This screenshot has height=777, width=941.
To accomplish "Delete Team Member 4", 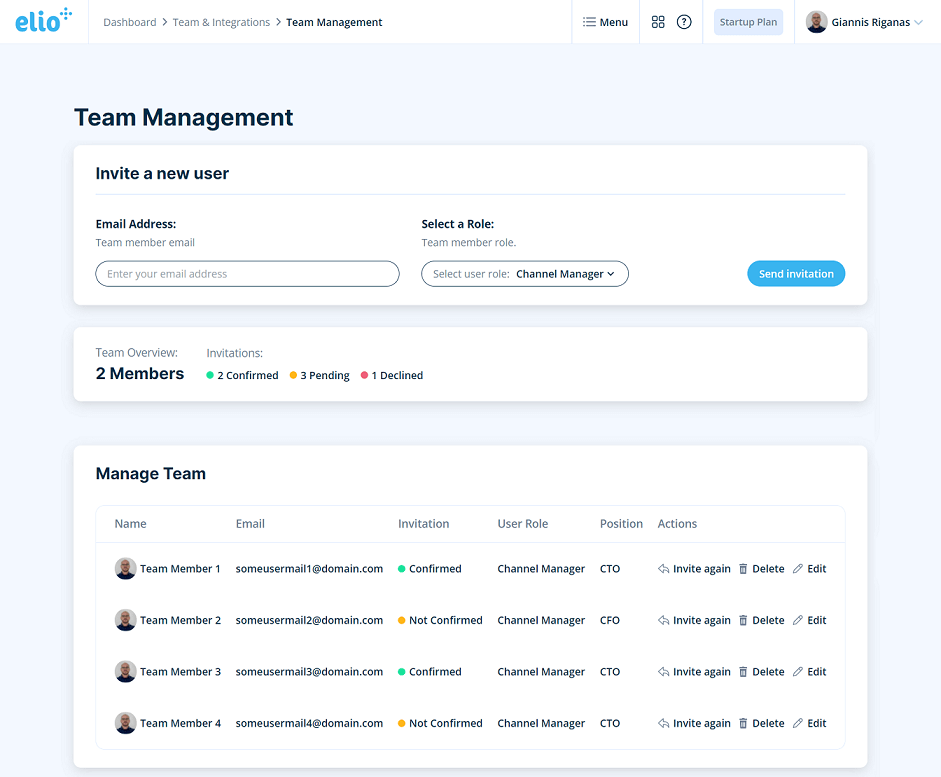I will (x=761, y=724).
